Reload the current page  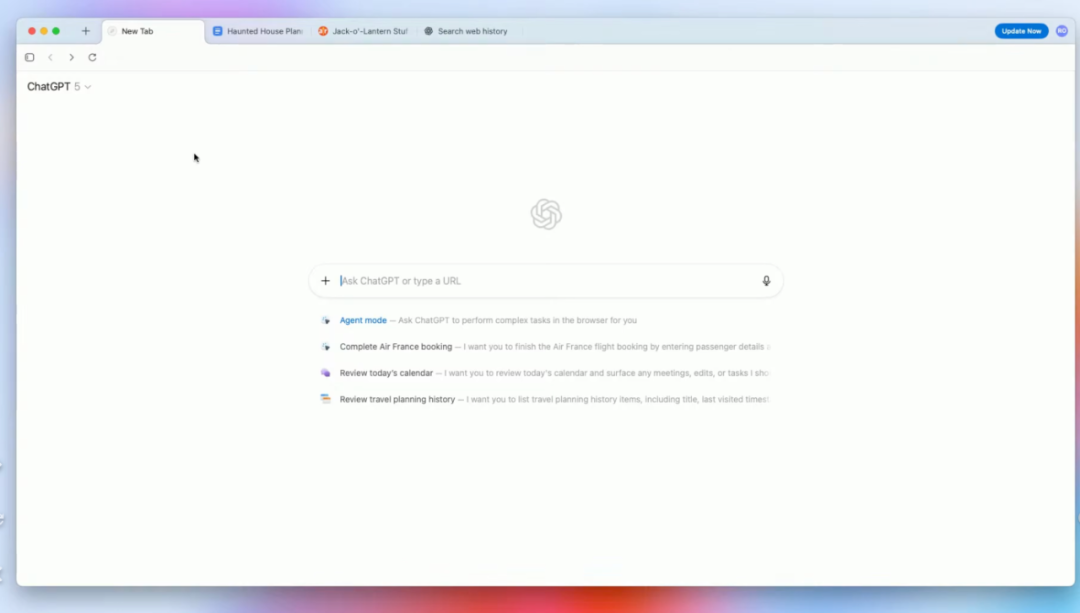click(92, 58)
